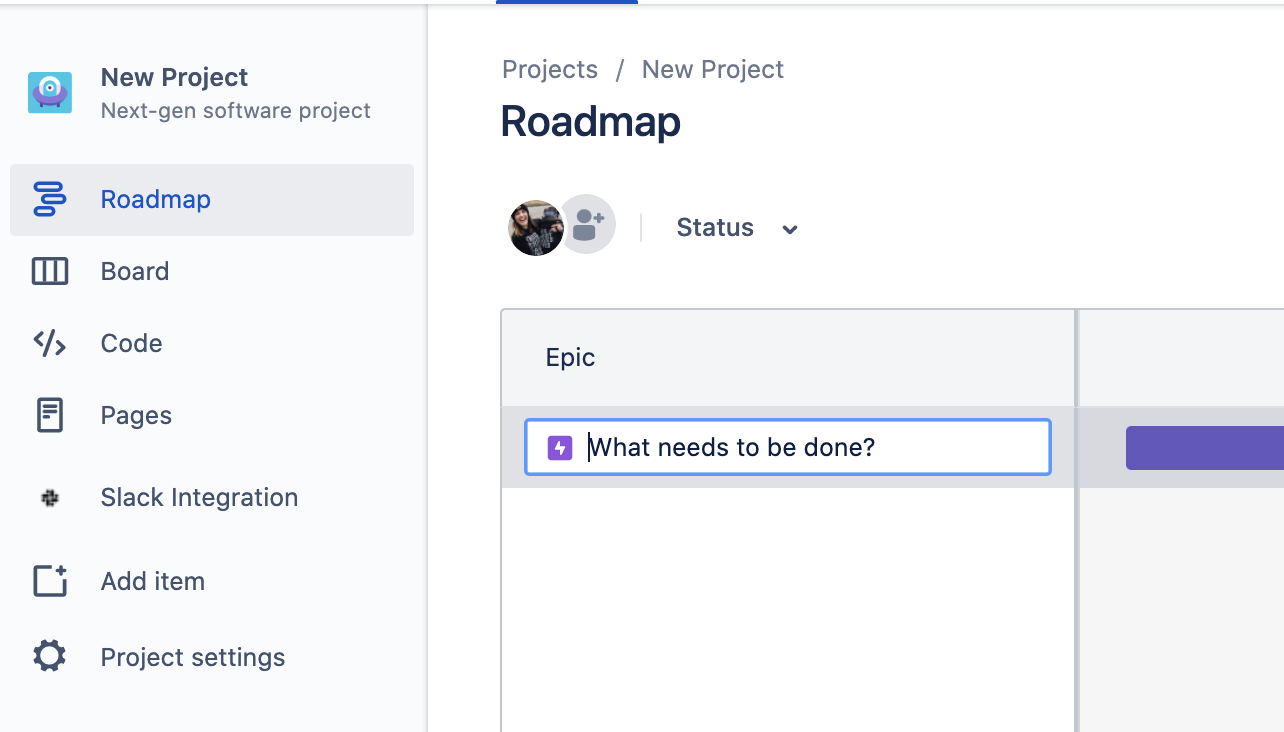Open the Projects breadcrumb link

(x=549, y=69)
